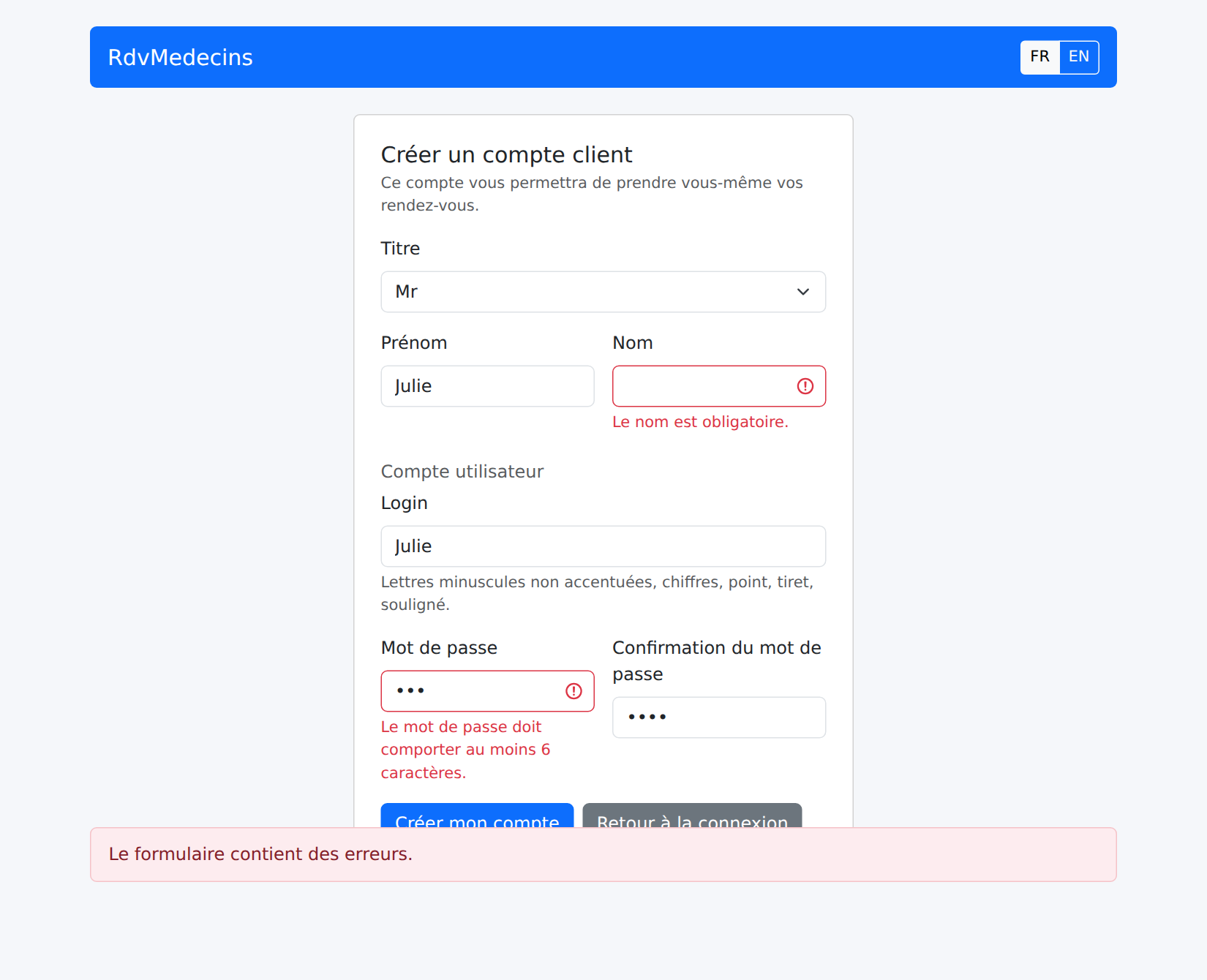Click the error icon in Nom field
1207x980 pixels.
805,386
